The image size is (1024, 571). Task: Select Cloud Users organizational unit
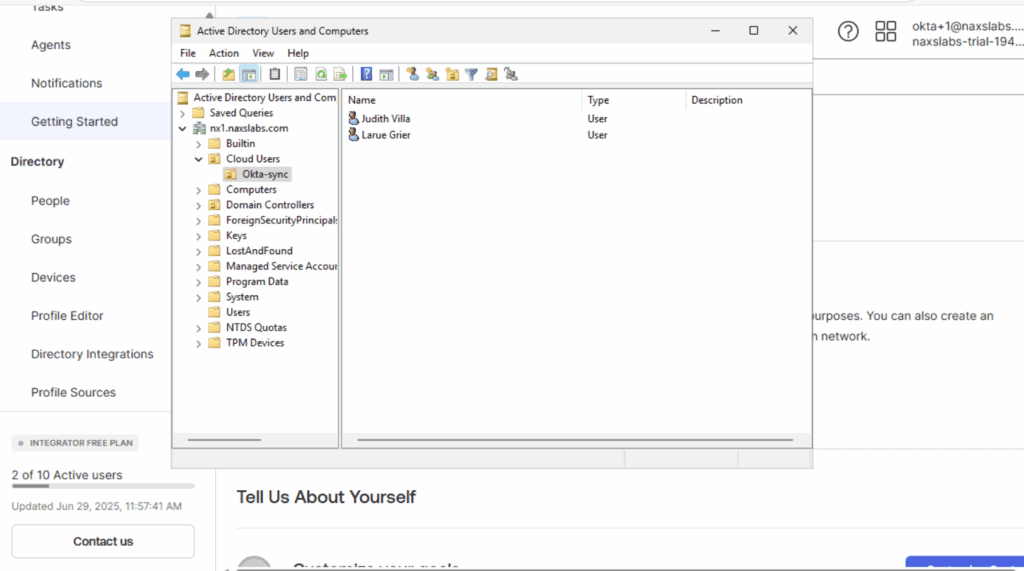click(253, 159)
